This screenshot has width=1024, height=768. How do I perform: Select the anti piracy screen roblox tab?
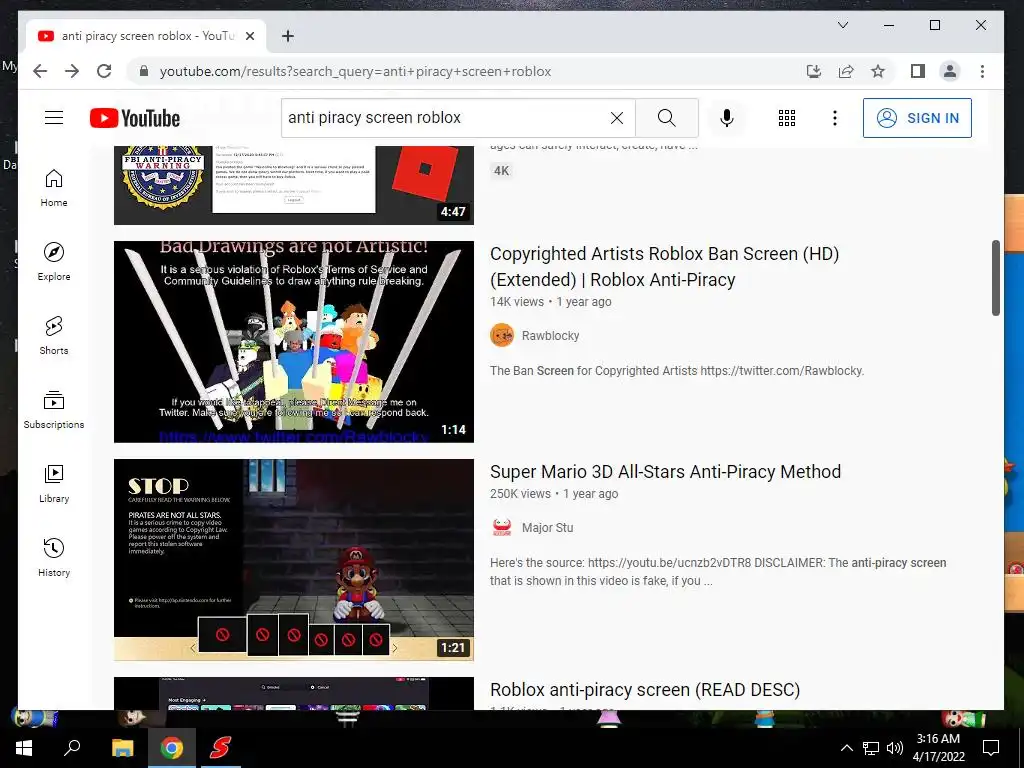(x=146, y=36)
